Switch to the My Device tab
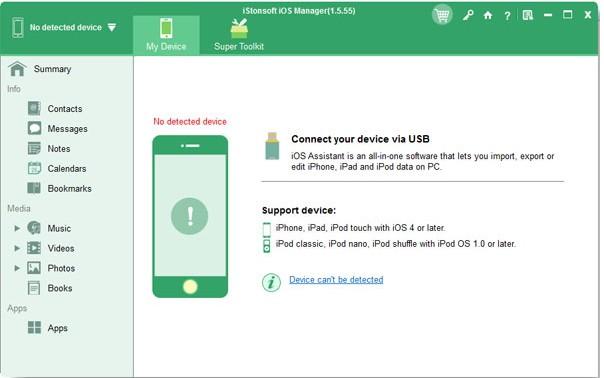 click(166, 35)
